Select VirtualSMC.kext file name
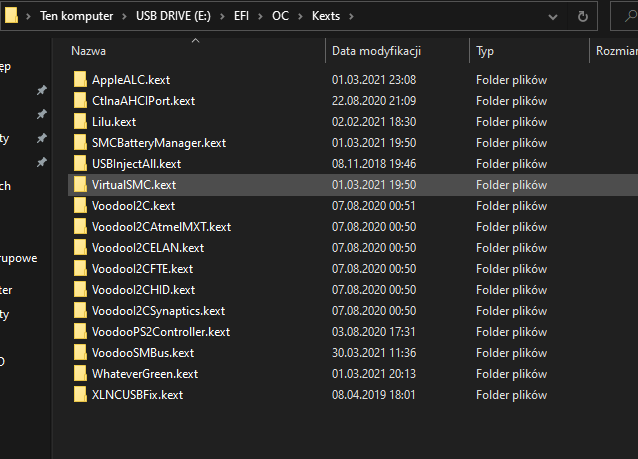The height and width of the screenshot is (459, 638). pyautogui.click(x=134, y=185)
